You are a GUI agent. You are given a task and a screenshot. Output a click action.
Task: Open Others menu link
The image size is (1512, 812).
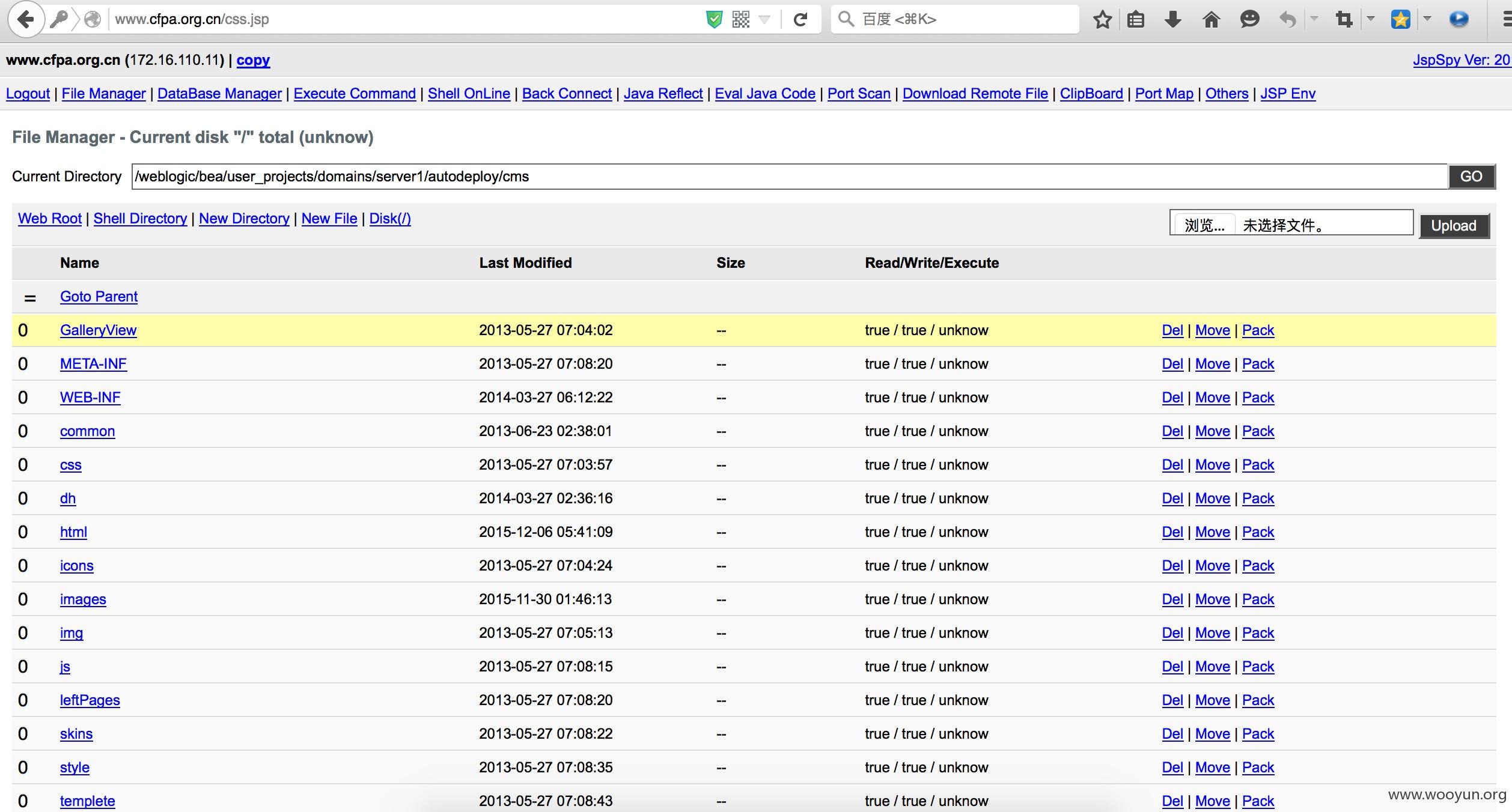[1227, 94]
